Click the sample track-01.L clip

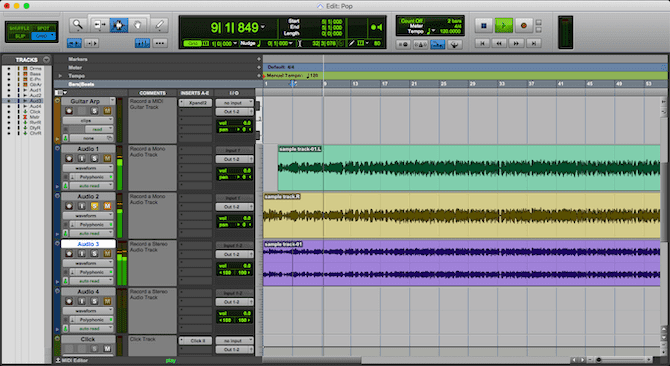tap(469, 167)
